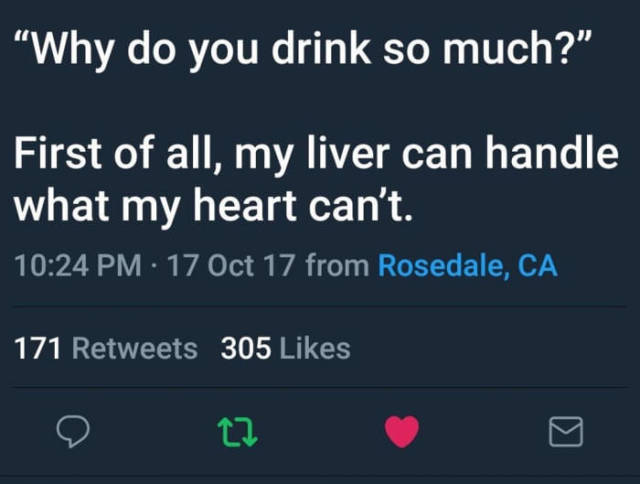
Task: Click the green retweet arrows icon
Action: coord(237,431)
